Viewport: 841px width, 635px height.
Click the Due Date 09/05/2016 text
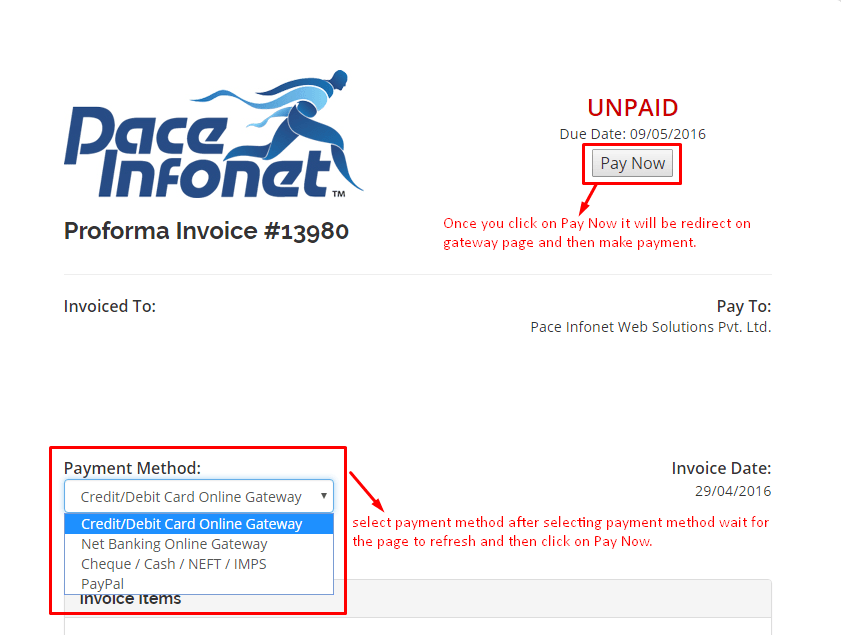pos(632,134)
